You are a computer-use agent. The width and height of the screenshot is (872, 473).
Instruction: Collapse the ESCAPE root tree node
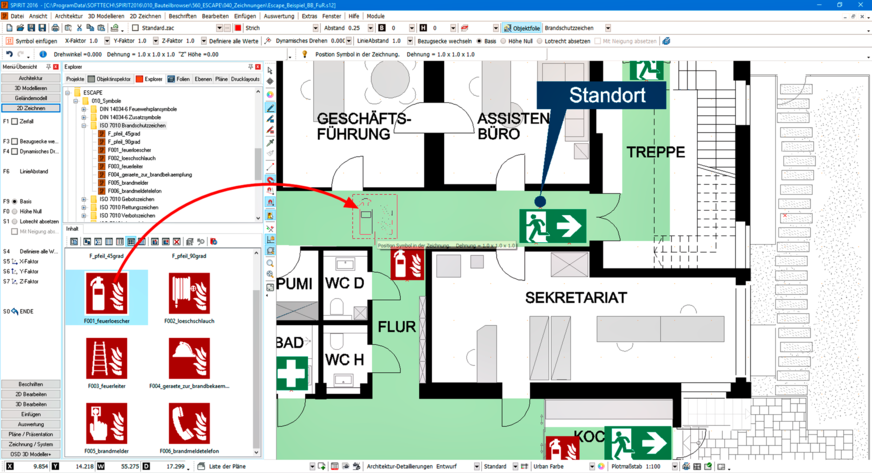click(68, 93)
